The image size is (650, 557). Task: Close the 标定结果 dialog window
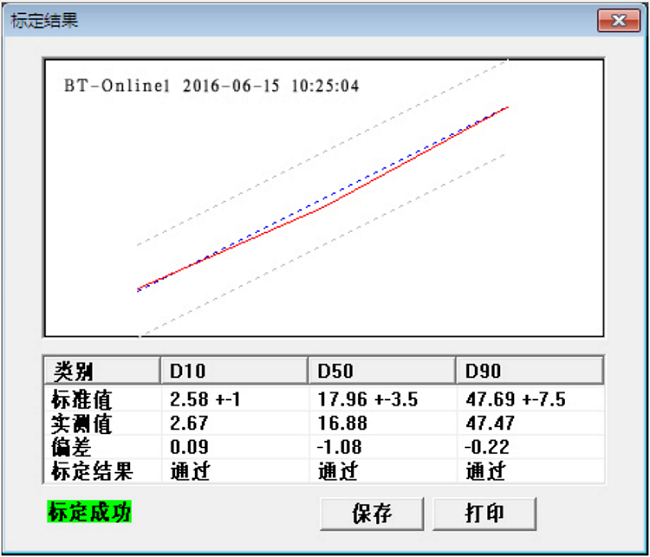click(x=618, y=20)
